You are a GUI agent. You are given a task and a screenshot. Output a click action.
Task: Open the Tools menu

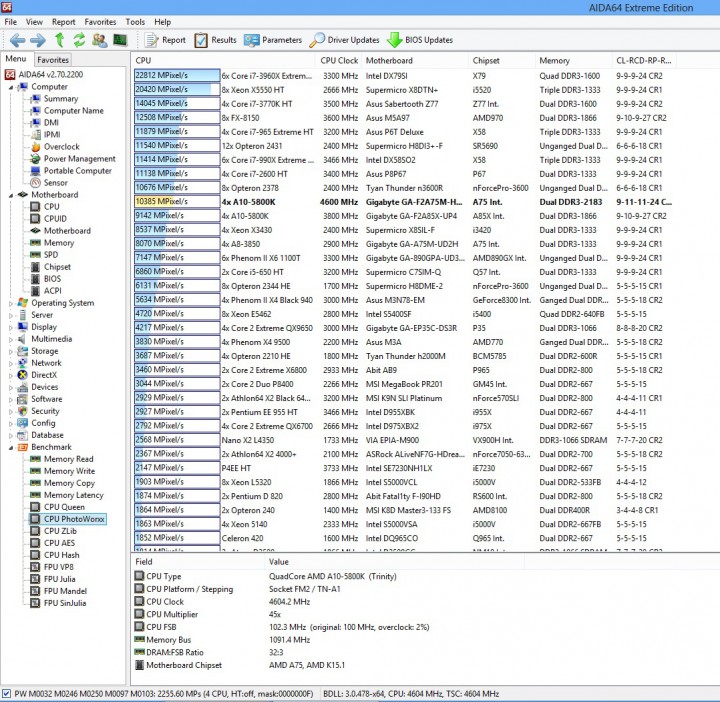135,22
